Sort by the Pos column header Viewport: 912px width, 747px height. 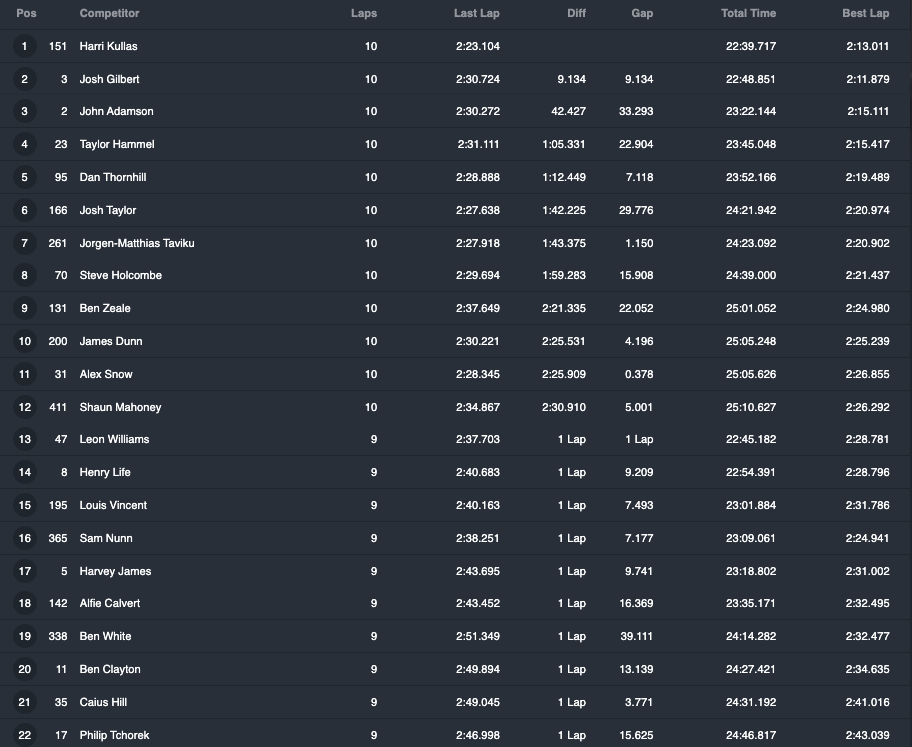coord(26,13)
